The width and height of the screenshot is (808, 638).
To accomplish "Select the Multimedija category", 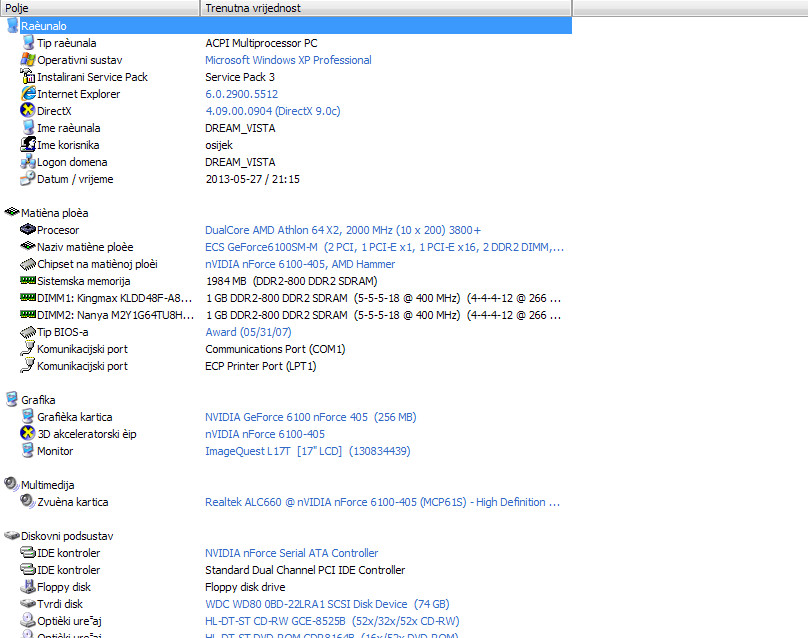I will tap(47, 485).
